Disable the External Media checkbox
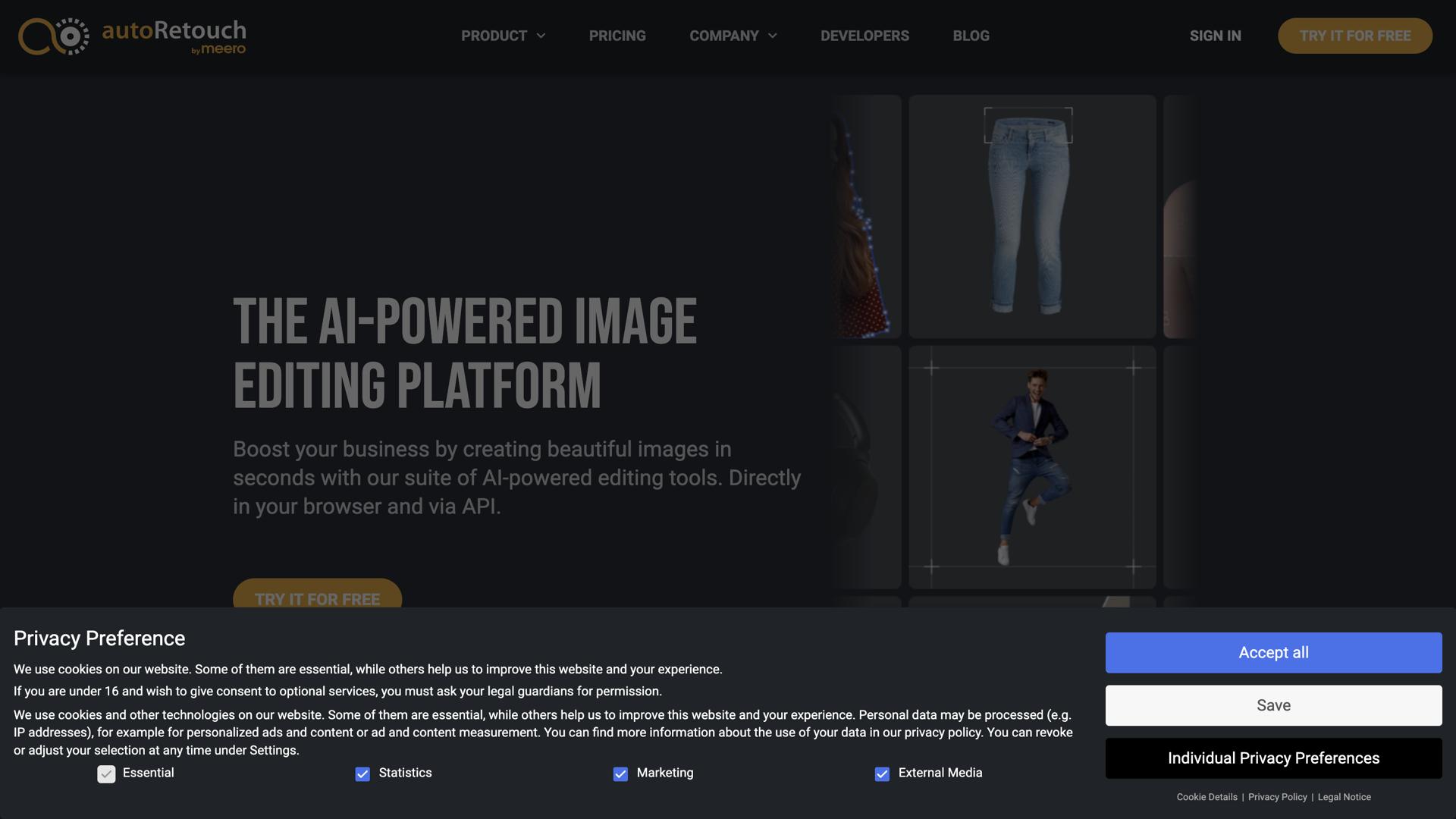Screen dimensions: 1456x819 [881, 773]
